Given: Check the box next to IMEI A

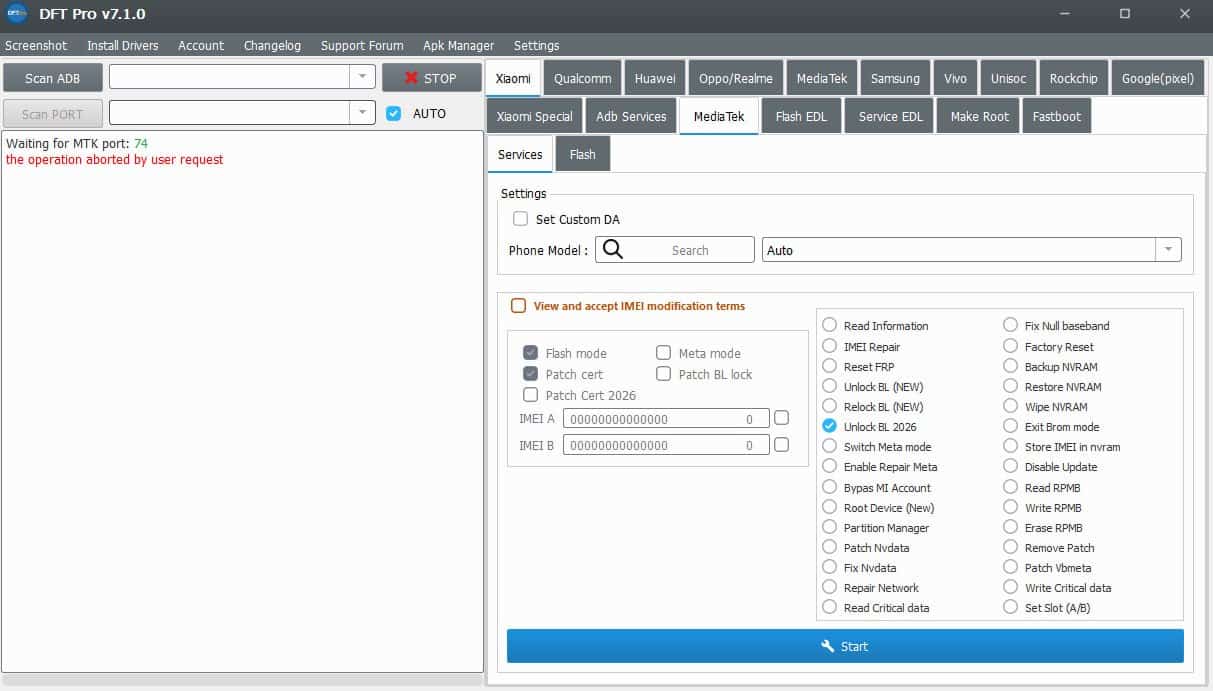Looking at the screenshot, I should point(781,418).
